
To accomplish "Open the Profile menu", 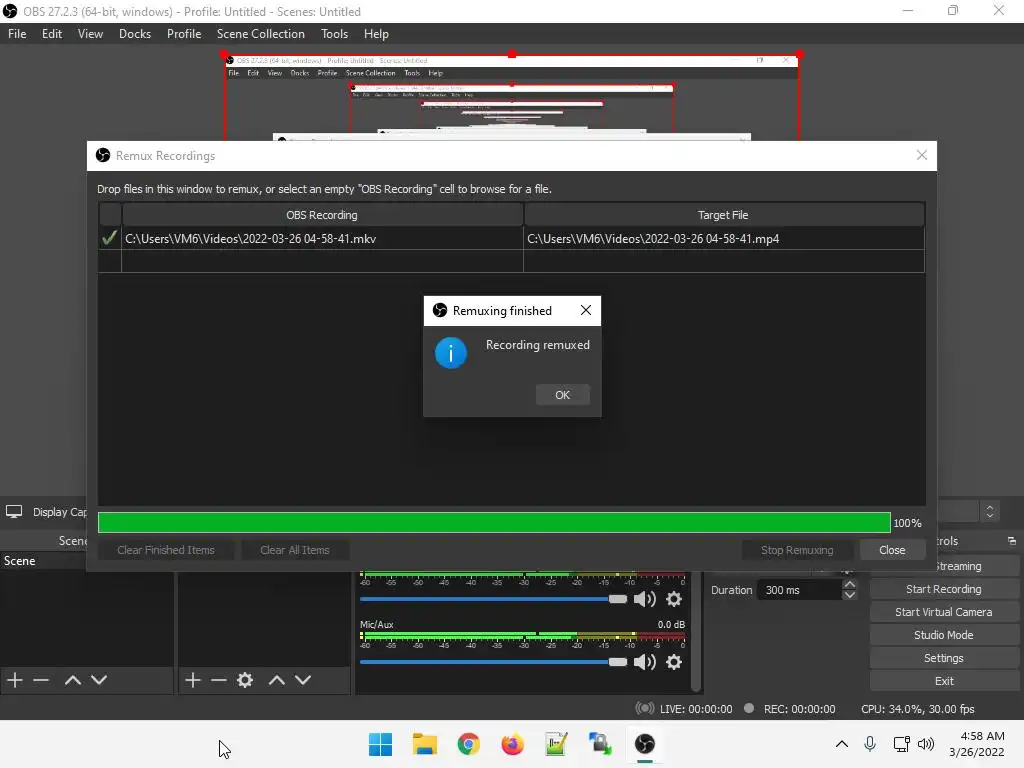I will [x=184, y=34].
